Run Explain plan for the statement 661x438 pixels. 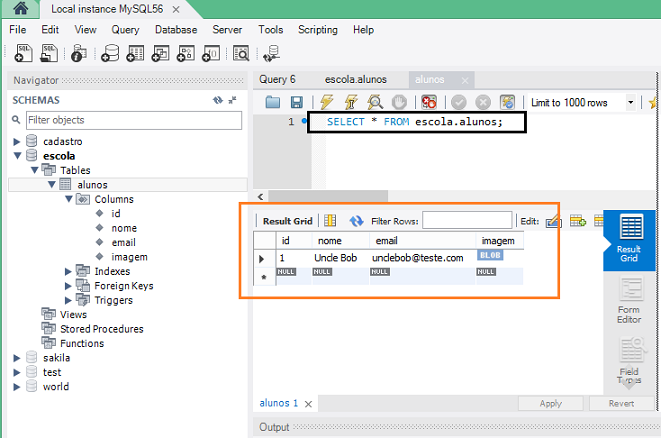click(375, 102)
